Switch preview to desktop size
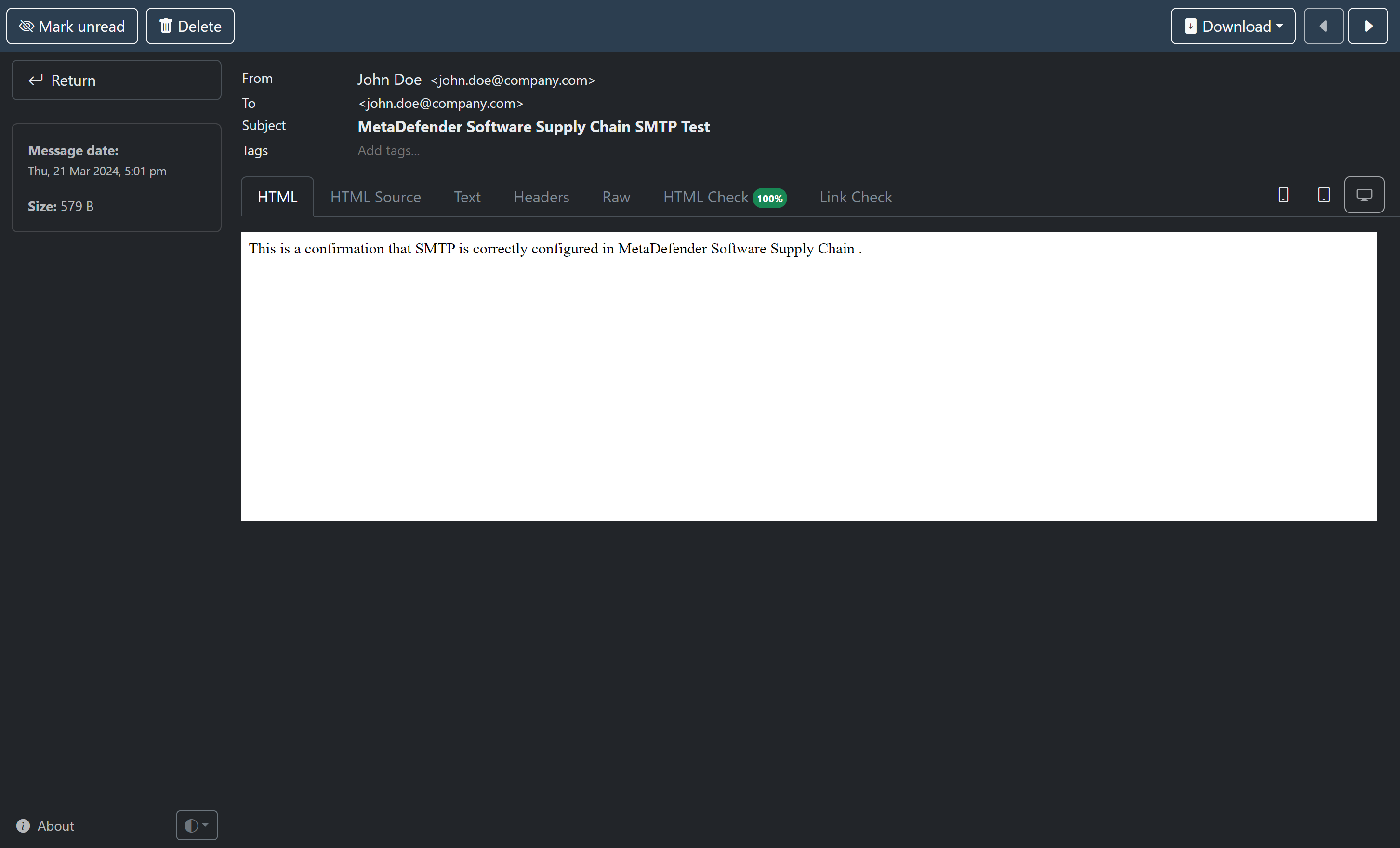Image resolution: width=1400 pixels, height=848 pixels. point(1364,195)
